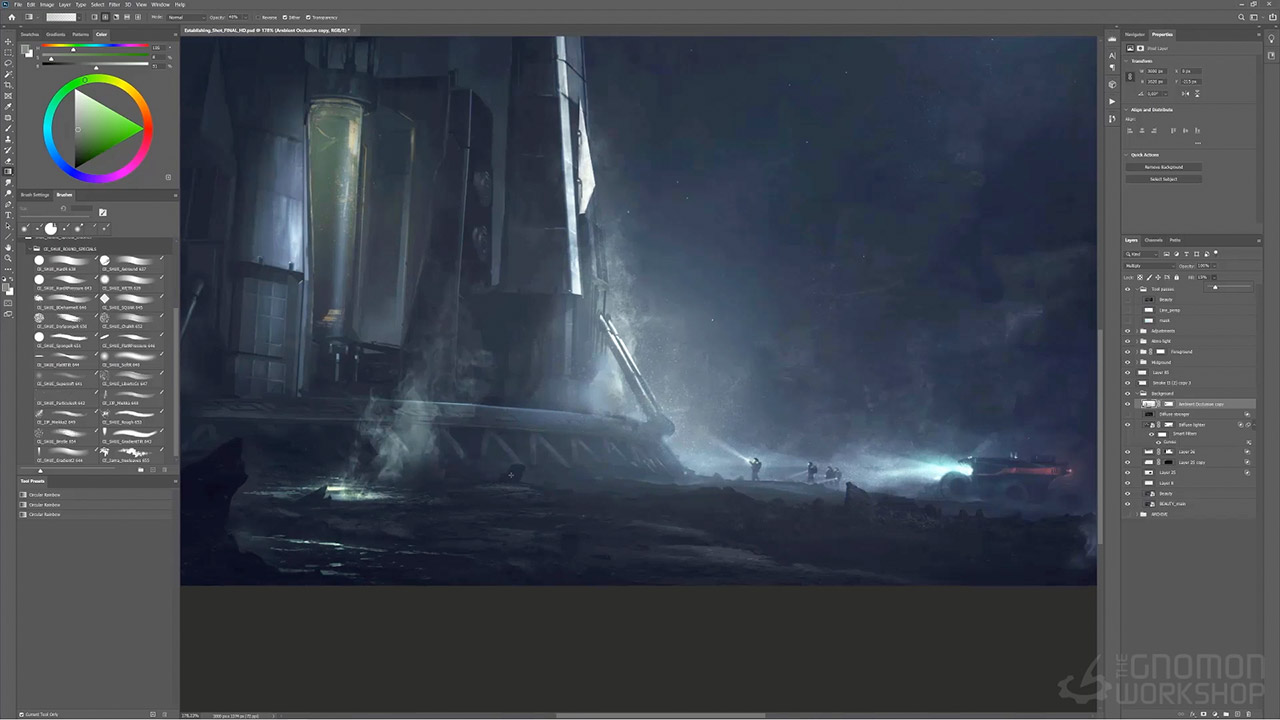Select the Clone Stamp tool
This screenshot has height=720, width=1280.
(9, 138)
